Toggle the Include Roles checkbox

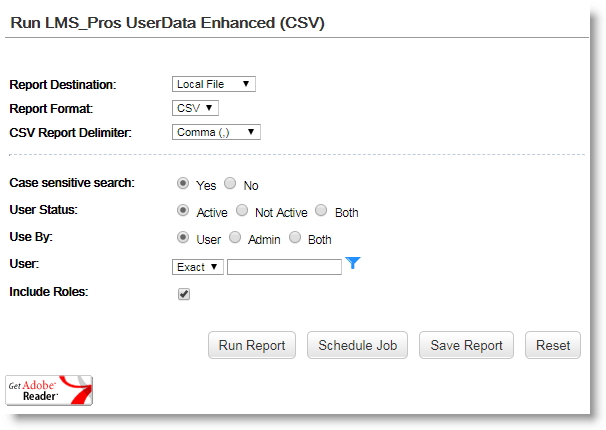[183, 294]
